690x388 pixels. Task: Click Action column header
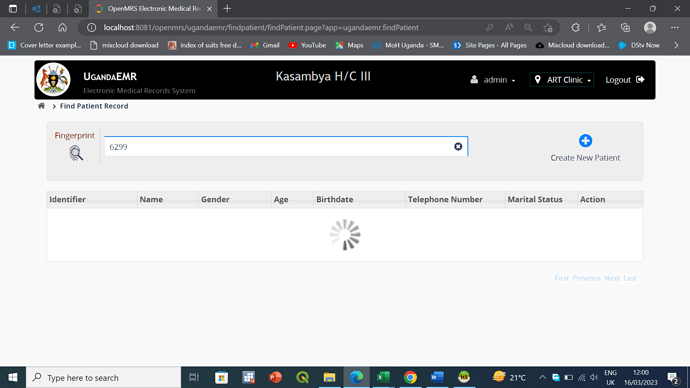[610, 199]
